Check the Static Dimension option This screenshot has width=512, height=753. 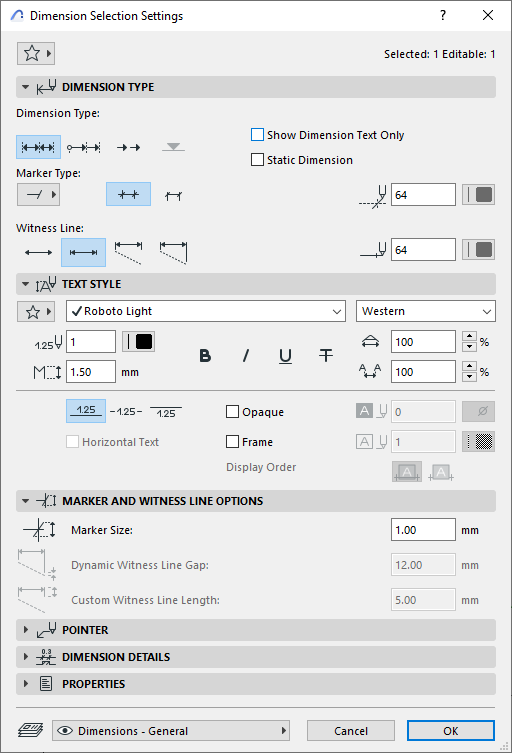click(257, 160)
